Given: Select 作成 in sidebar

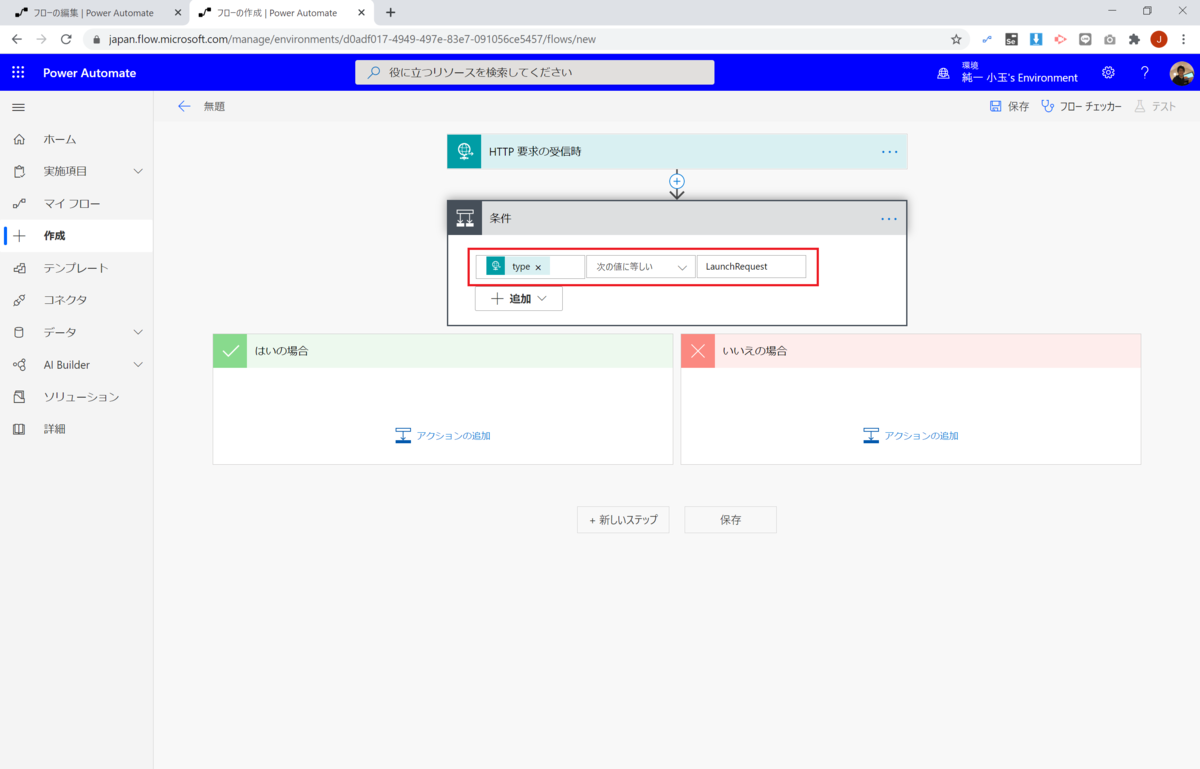Looking at the screenshot, I should [x=77, y=236].
